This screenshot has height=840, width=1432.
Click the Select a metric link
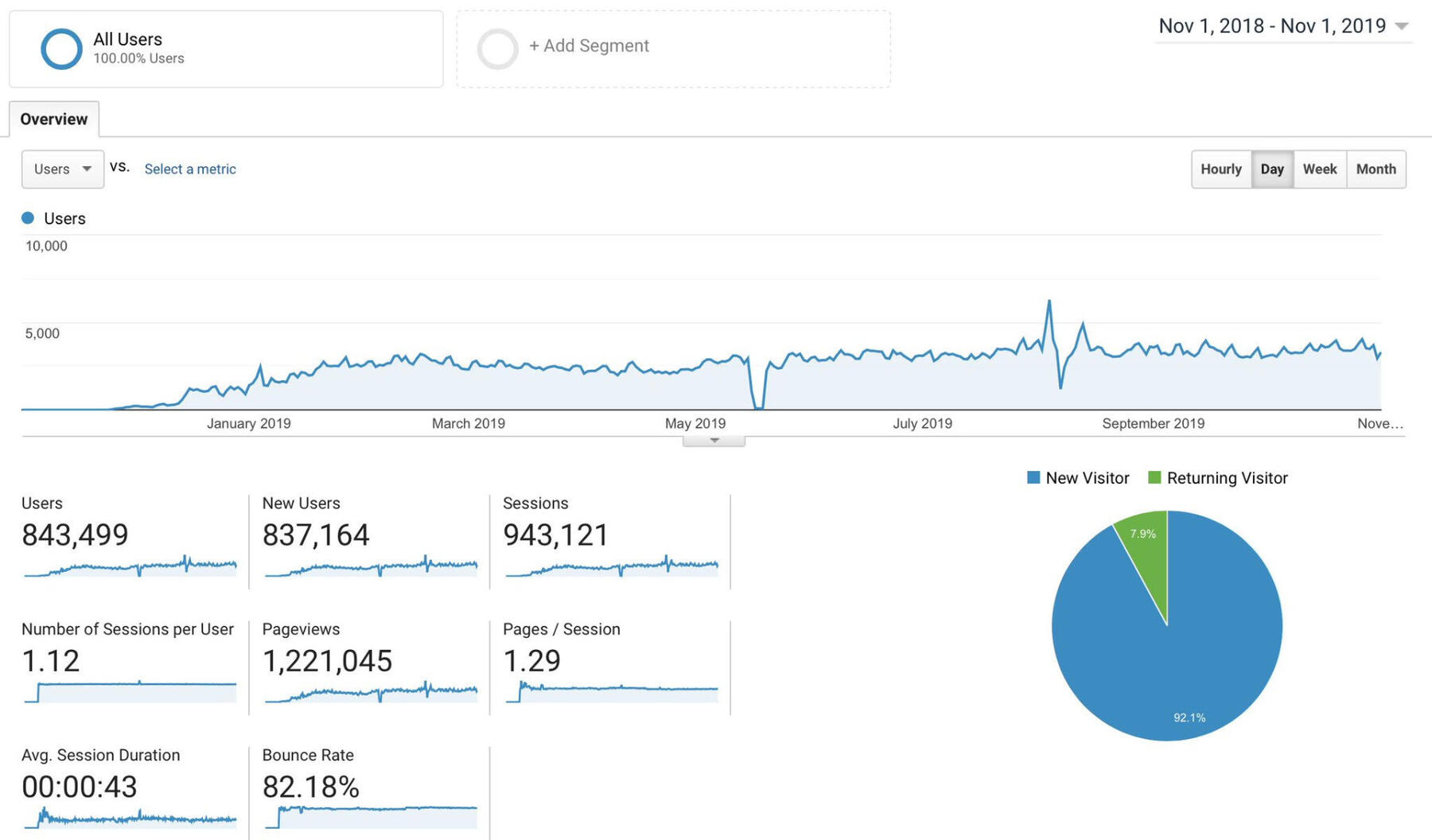pos(190,169)
